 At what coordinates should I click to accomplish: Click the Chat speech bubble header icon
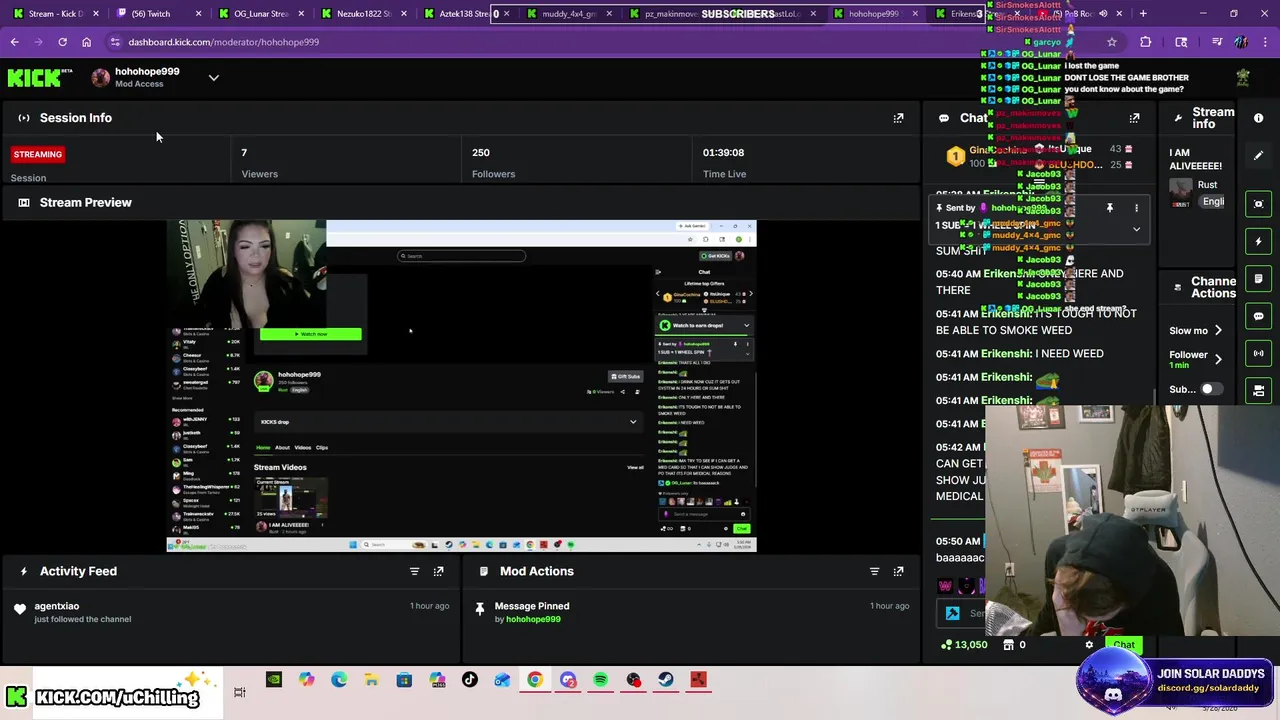pos(944,118)
